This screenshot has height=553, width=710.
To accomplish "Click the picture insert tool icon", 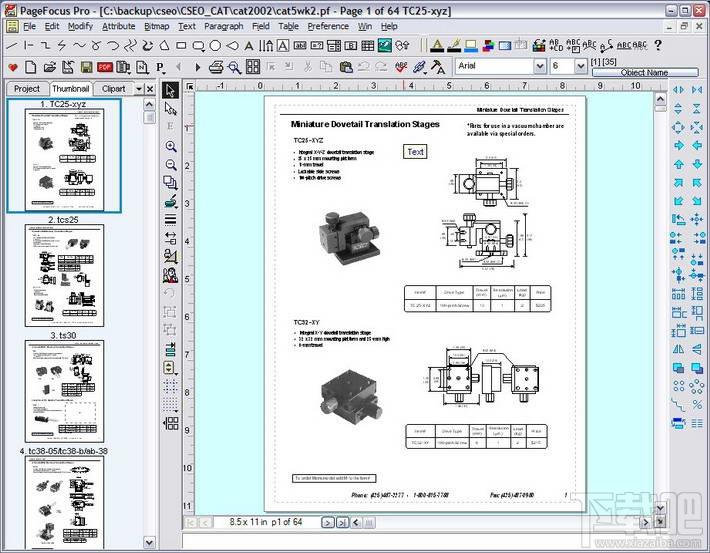I will point(385,45).
